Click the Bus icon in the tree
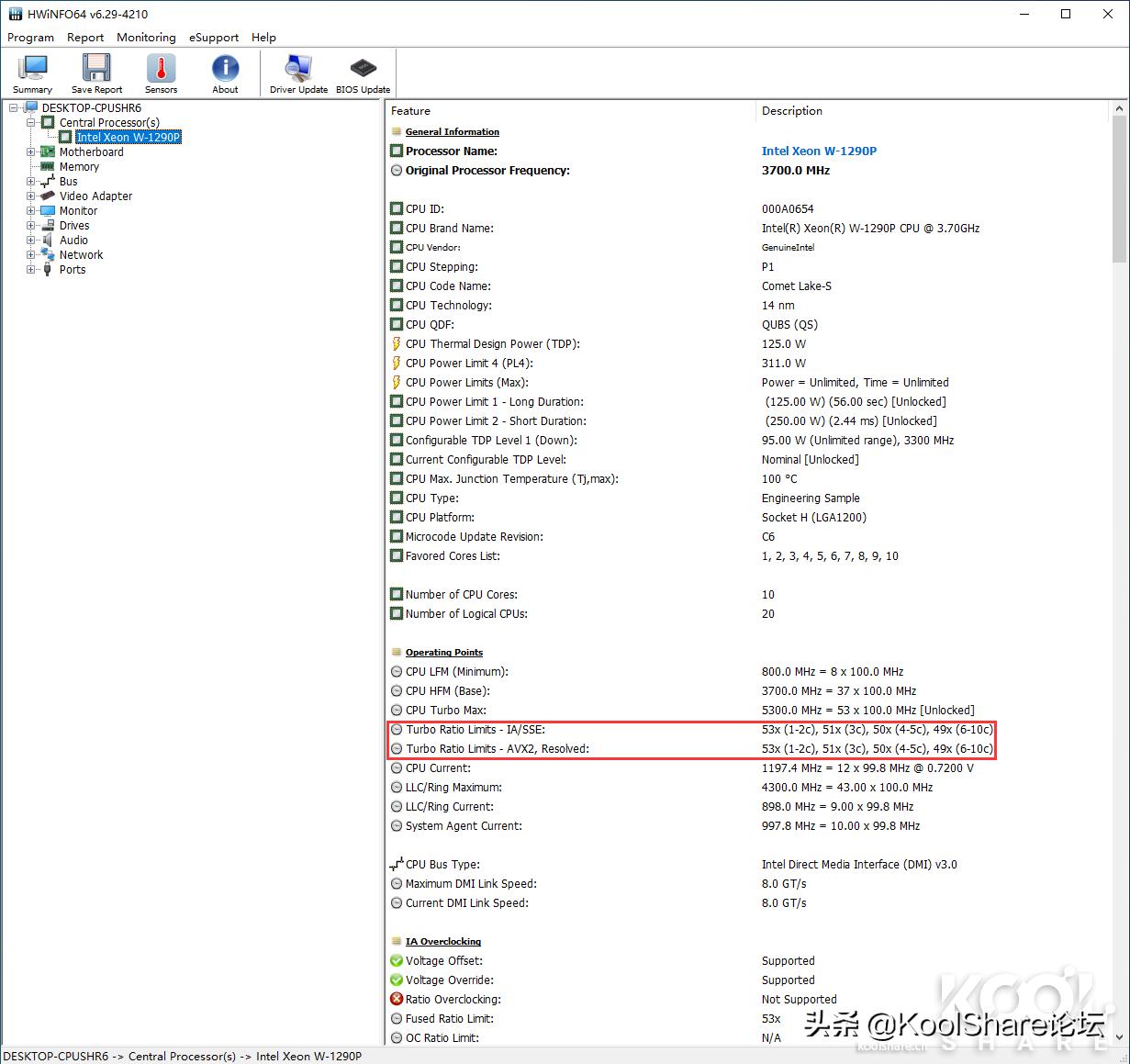This screenshot has height=1064, width=1130. point(48,182)
